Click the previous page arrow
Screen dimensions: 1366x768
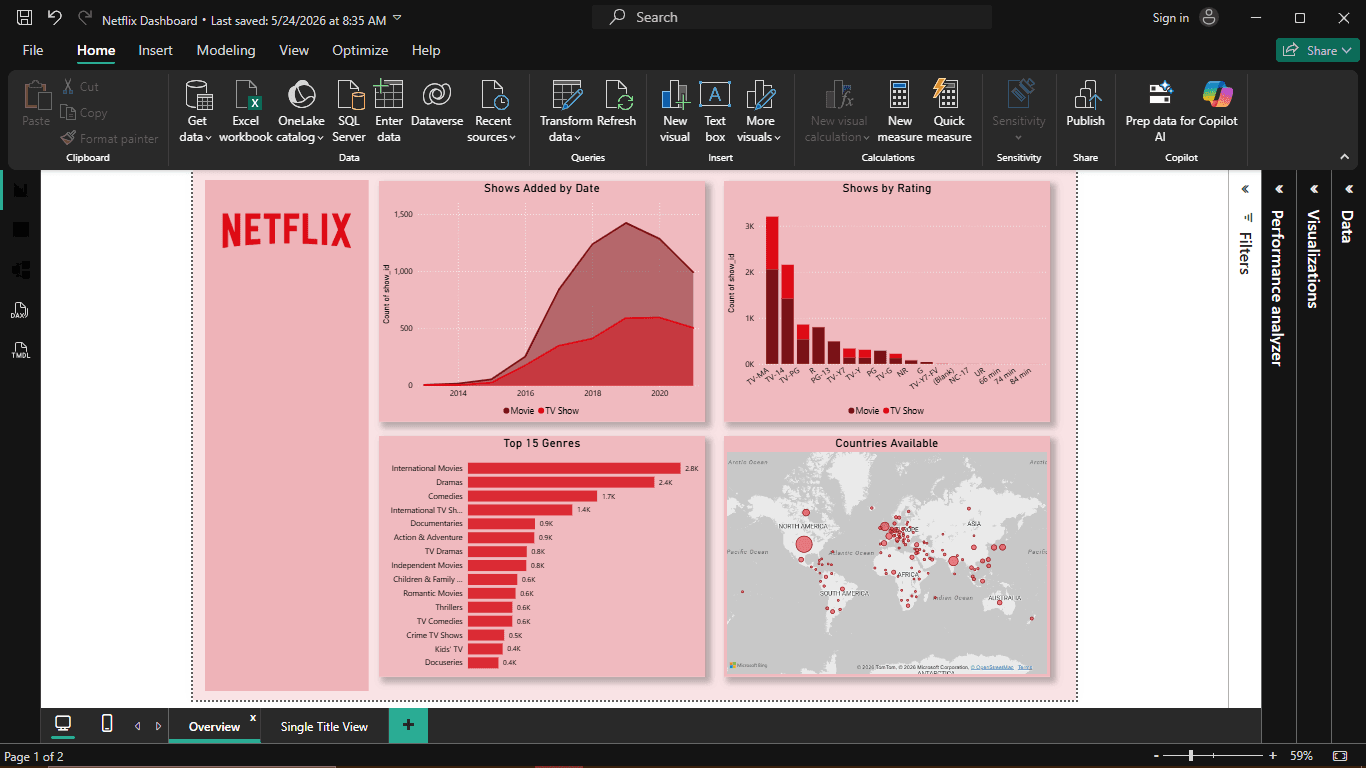pos(137,726)
